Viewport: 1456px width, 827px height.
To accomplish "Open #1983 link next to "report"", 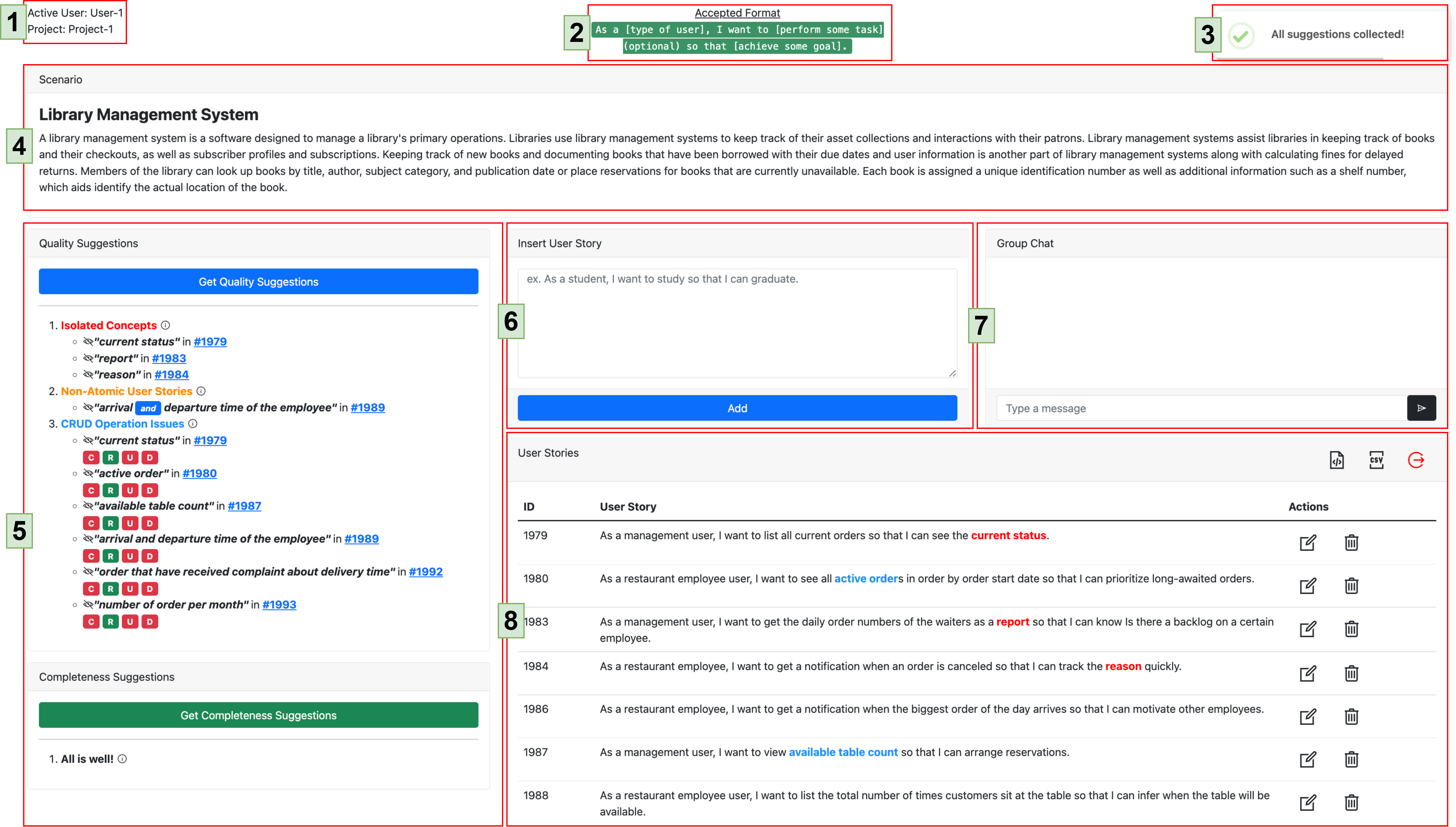I will click(x=169, y=358).
